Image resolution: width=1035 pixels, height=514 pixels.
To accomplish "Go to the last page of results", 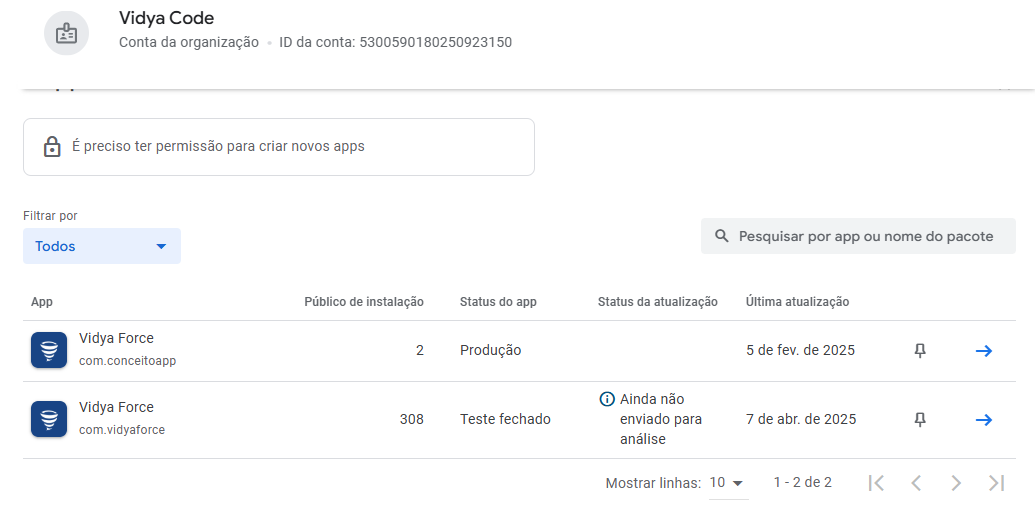I will pos(996,483).
